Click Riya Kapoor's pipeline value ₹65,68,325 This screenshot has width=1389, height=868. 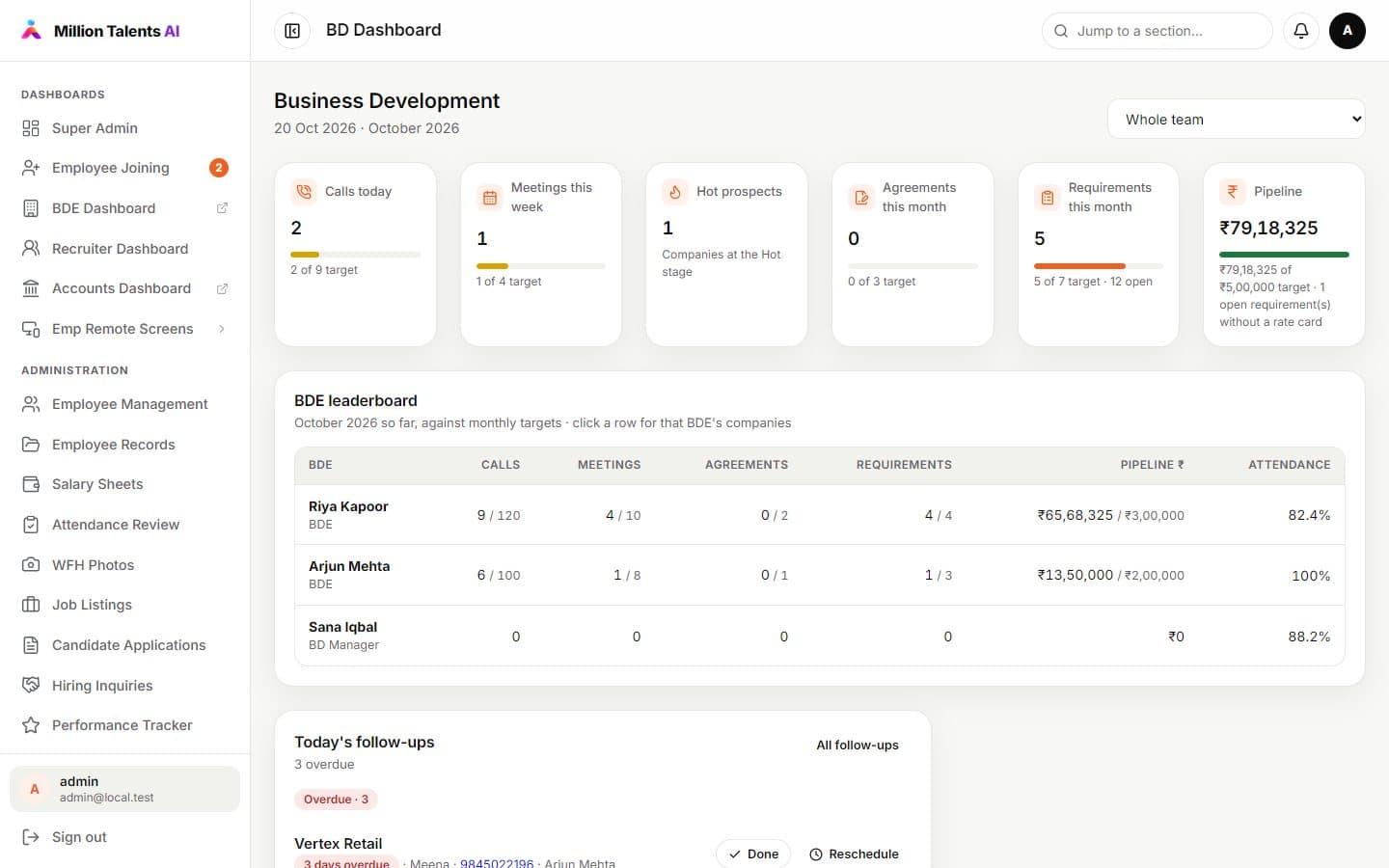1076,515
